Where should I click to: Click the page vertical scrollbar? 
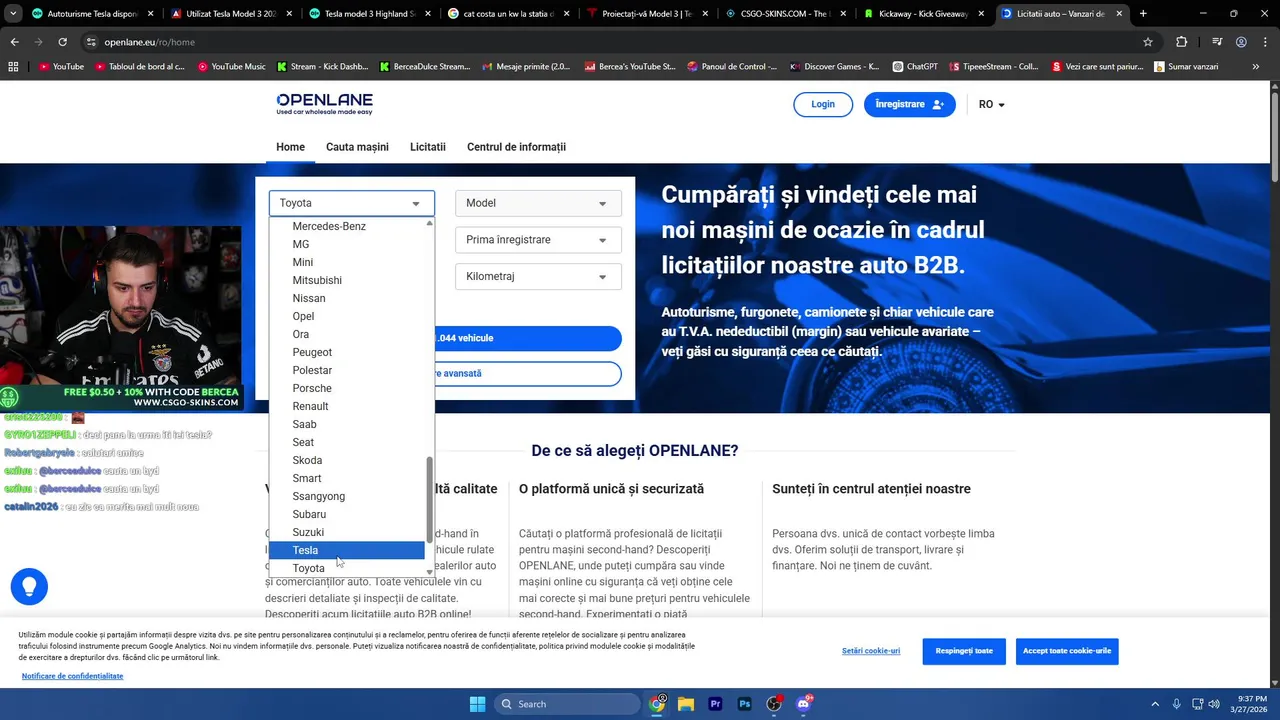click(1274, 135)
